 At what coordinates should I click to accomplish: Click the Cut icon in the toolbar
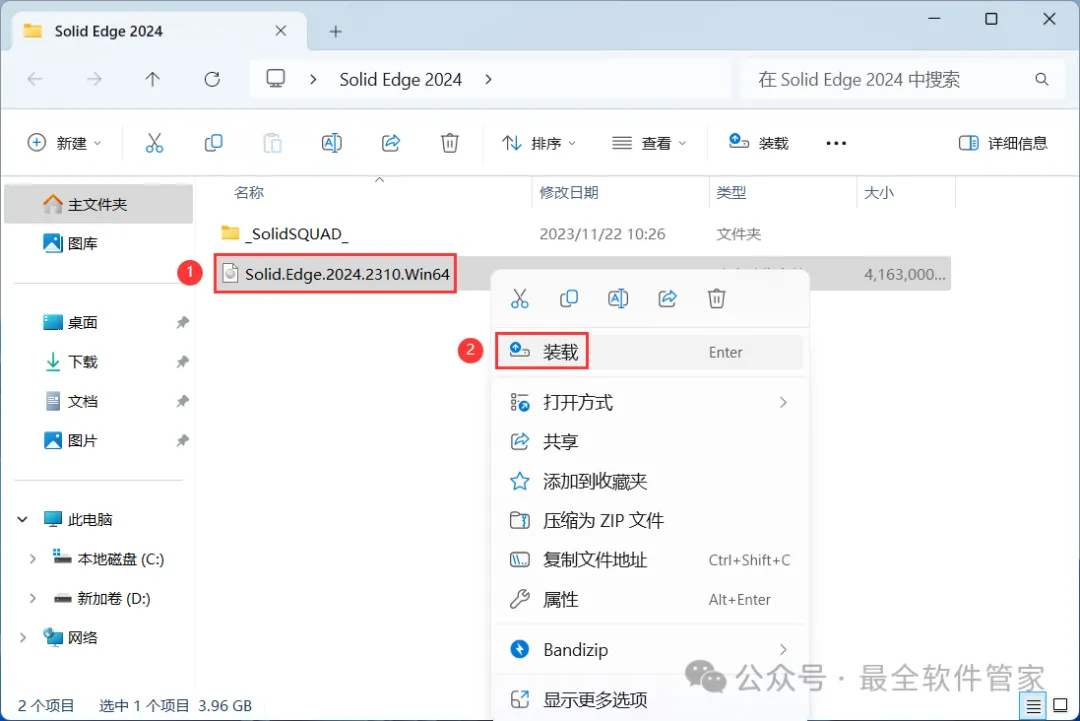pos(154,143)
